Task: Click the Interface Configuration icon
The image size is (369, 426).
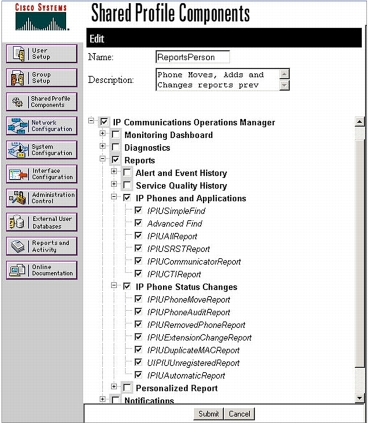Action: tap(18, 174)
